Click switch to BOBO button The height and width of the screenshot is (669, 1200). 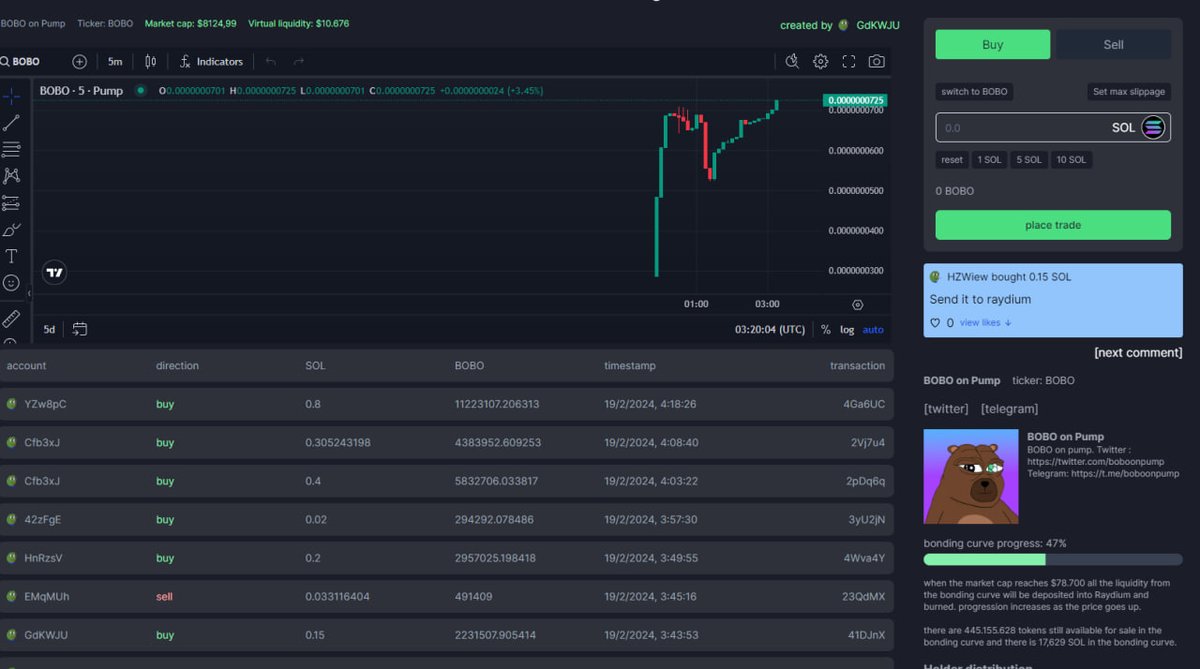tap(974, 91)
